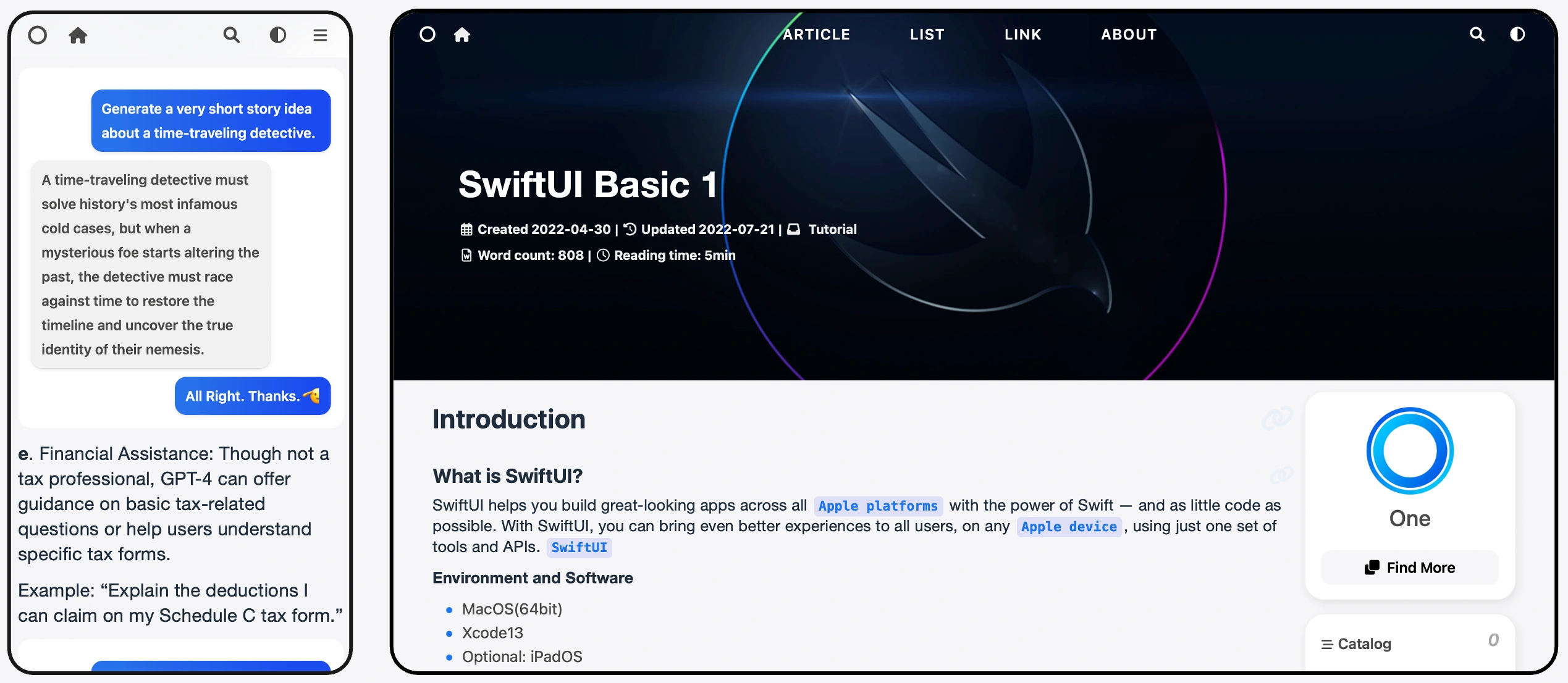Click anchor link icon beside Introduction heading
The image size is (1568, 683).
point(1277,419)
